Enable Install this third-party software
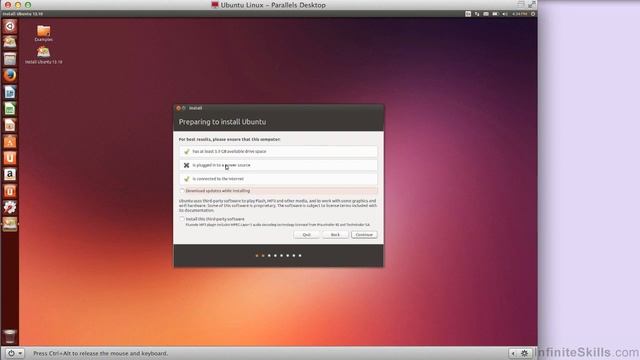 coord(182,219)
